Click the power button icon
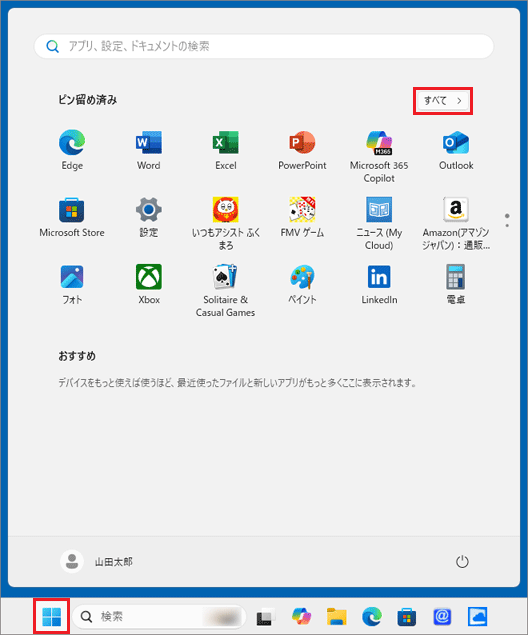 coord(462,562)
